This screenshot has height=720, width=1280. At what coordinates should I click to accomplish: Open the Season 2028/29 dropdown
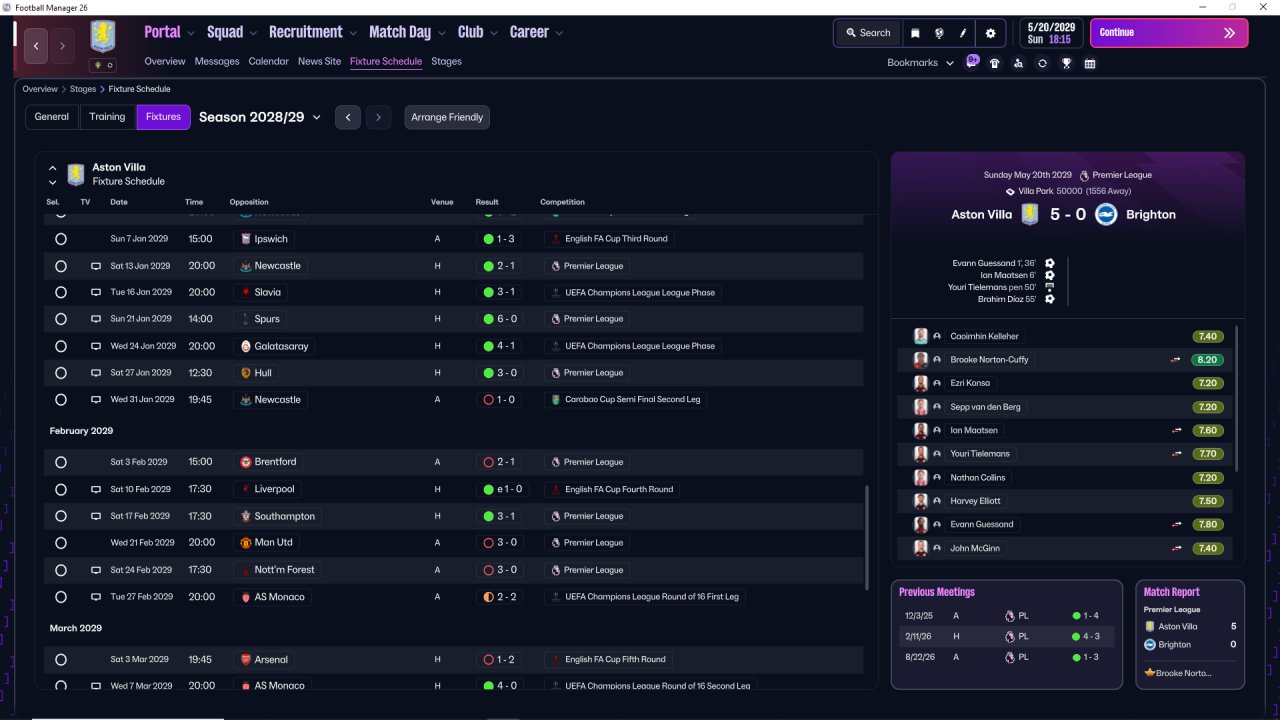click(x=260, y=117)
